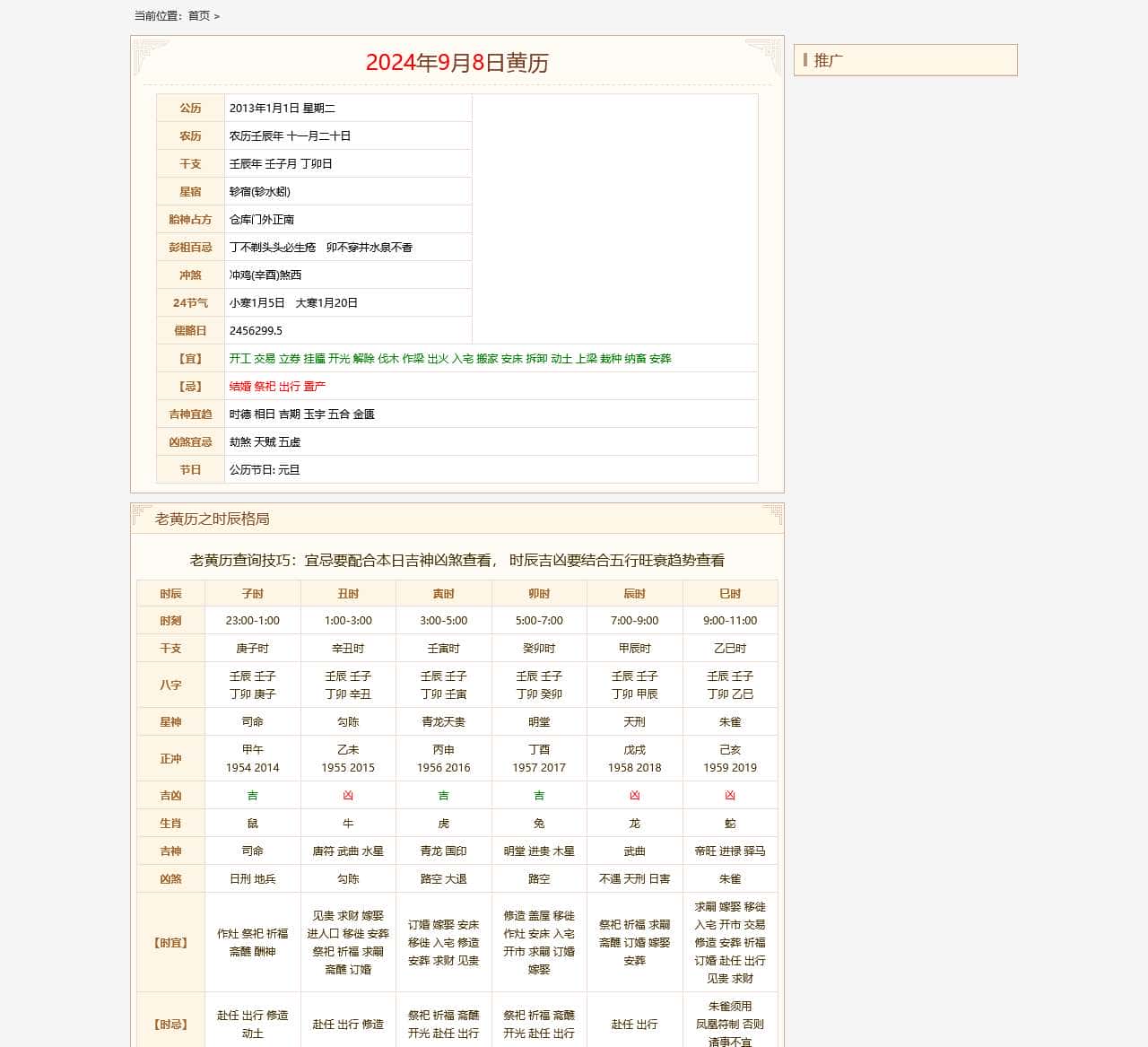Select the 寅时 column header
This screenshot has width=1148, height=1047.
tap(443, 594)
